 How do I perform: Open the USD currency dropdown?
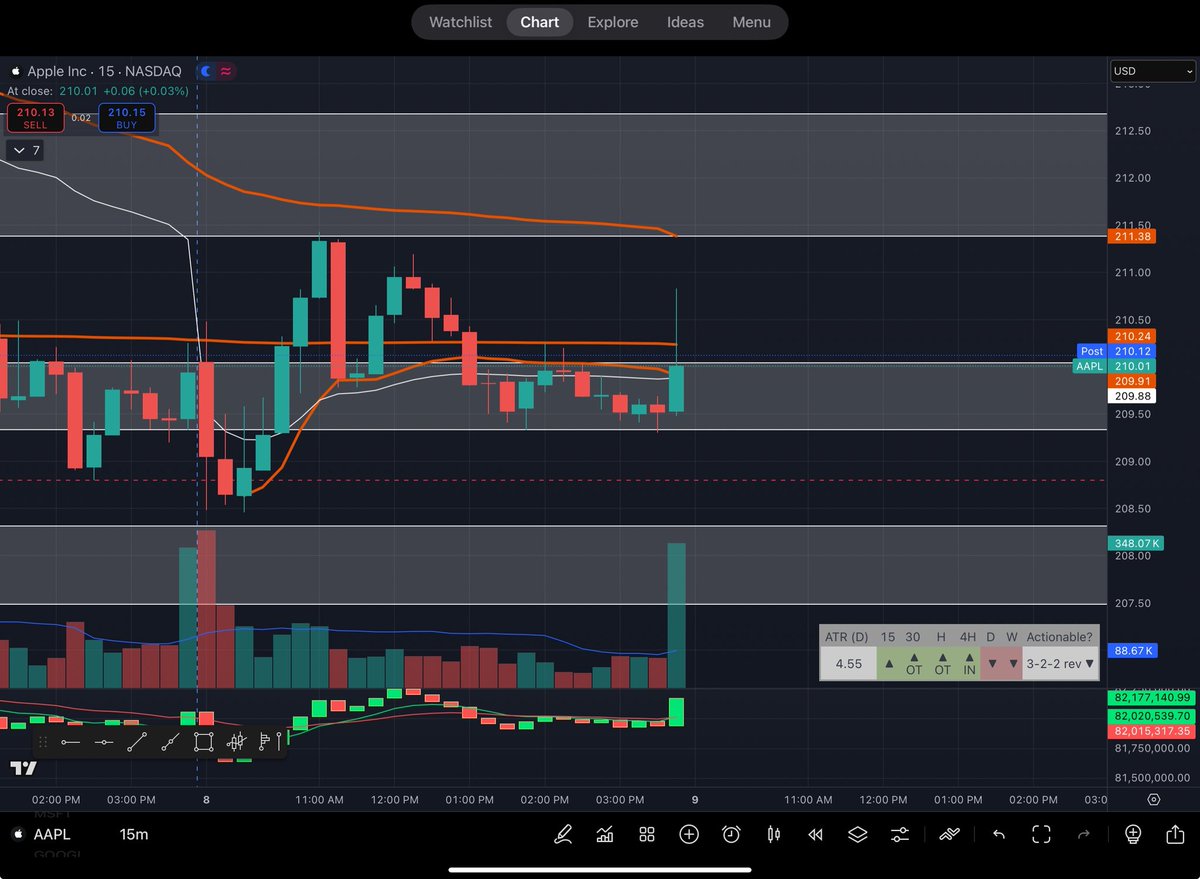tap(1153, 71)
